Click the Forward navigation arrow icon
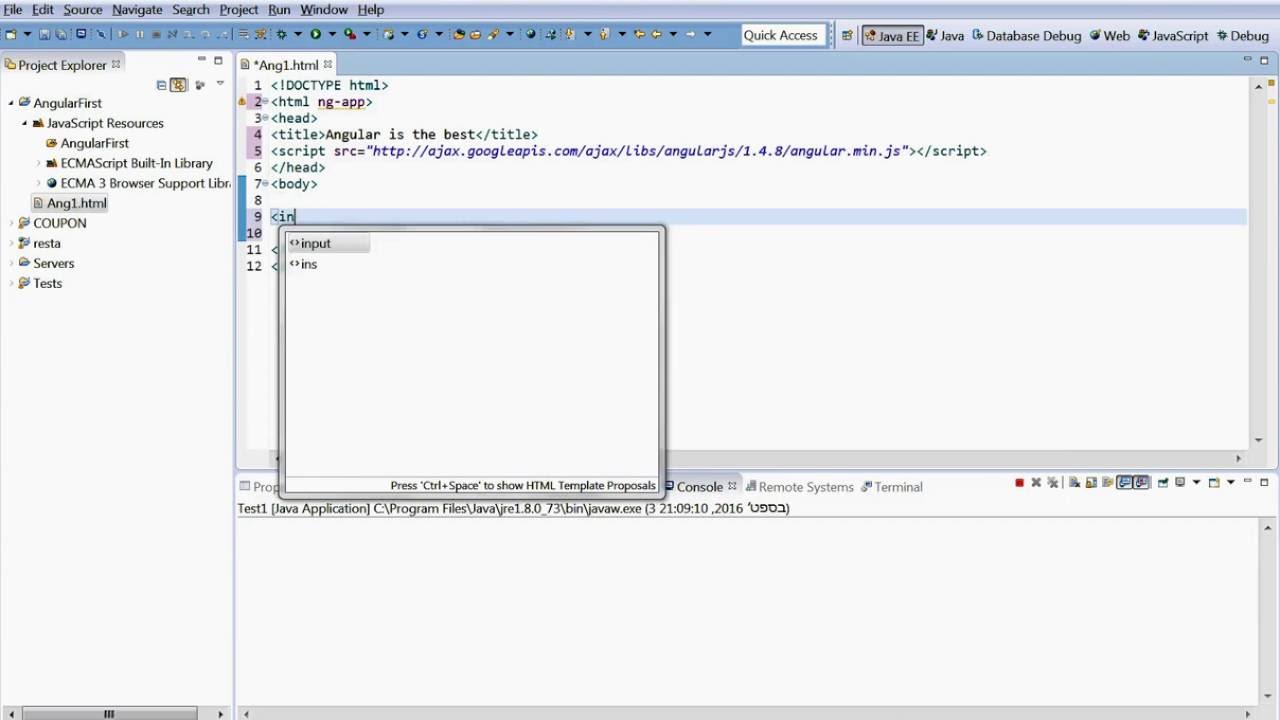 691,34
